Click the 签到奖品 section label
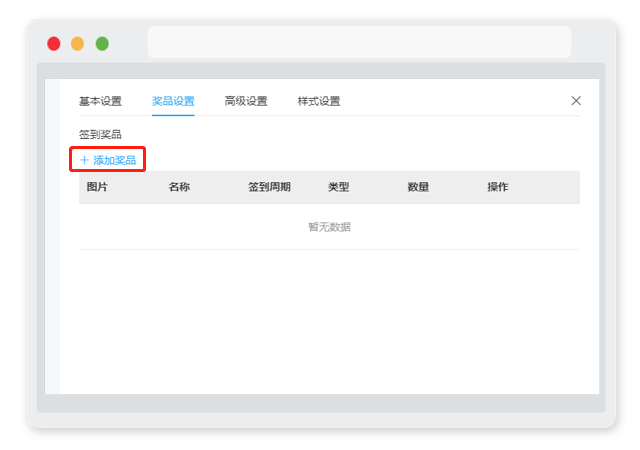 coord(100,134)
